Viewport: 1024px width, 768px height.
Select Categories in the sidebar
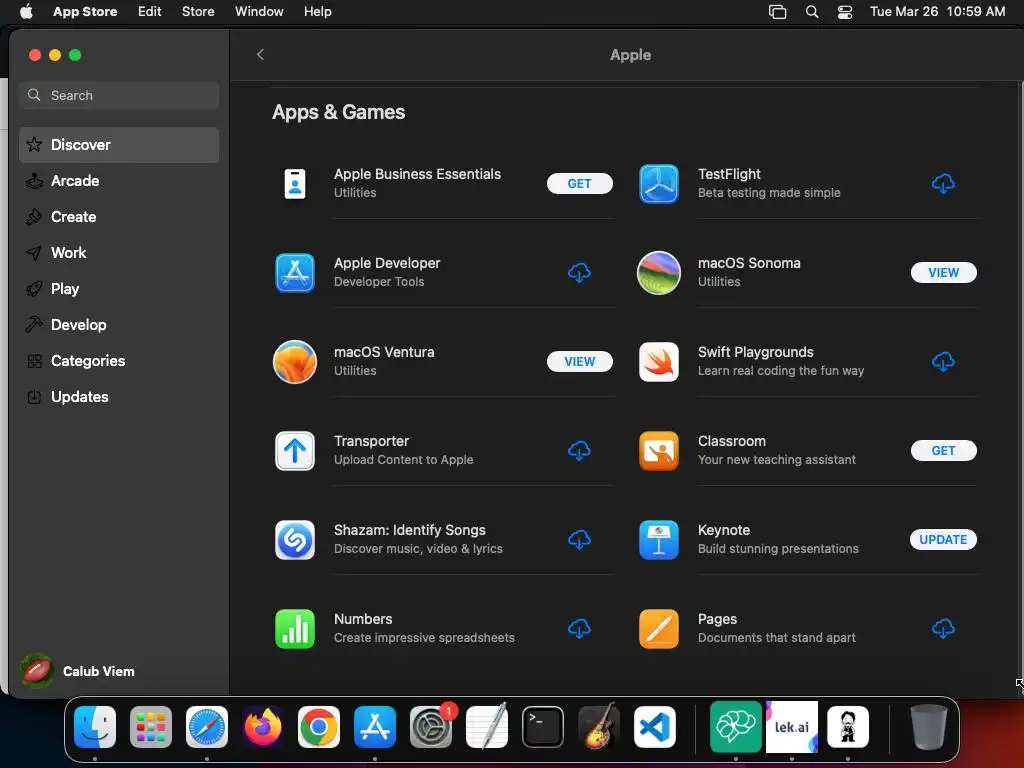point(119,360)
